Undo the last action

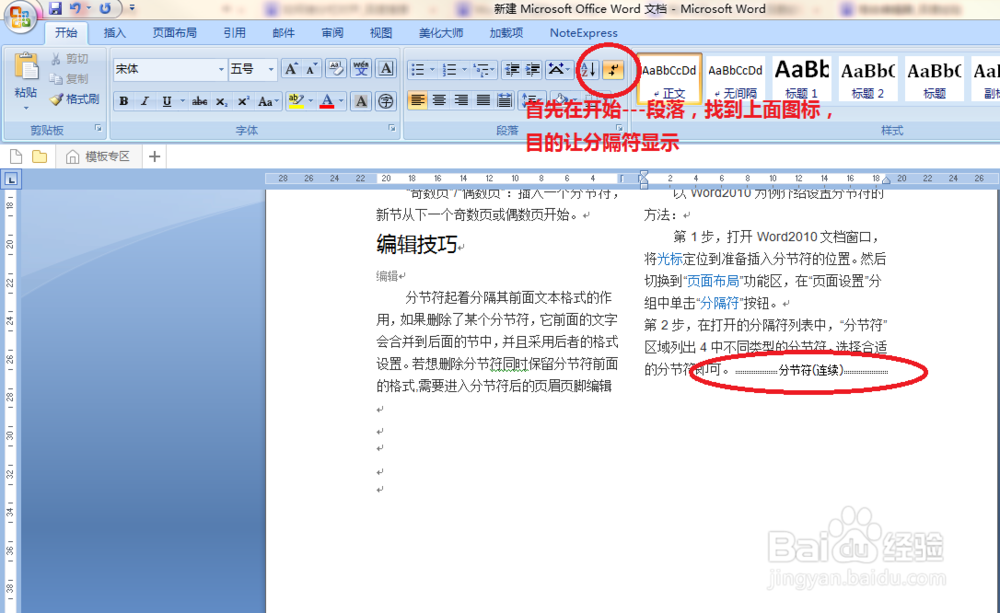point(75,8)
